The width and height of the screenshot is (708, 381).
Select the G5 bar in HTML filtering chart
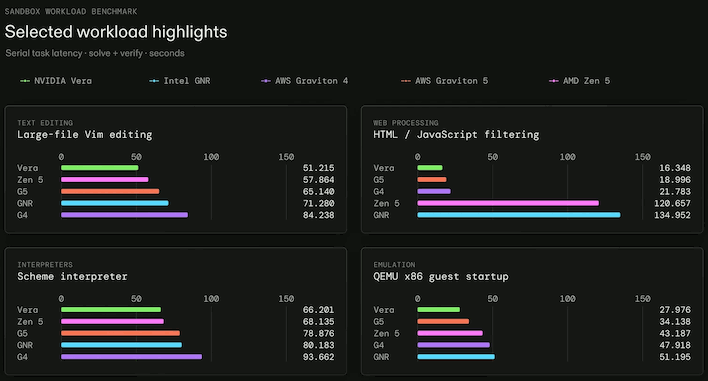coord(432,180)
